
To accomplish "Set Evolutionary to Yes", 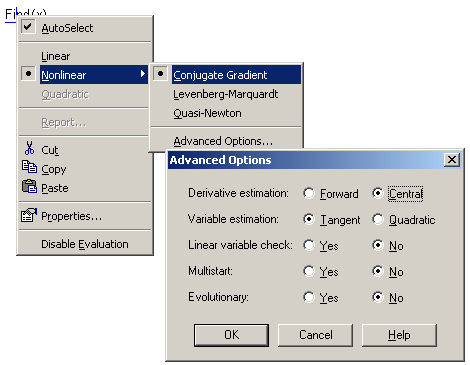I will [x=309, y=297].
